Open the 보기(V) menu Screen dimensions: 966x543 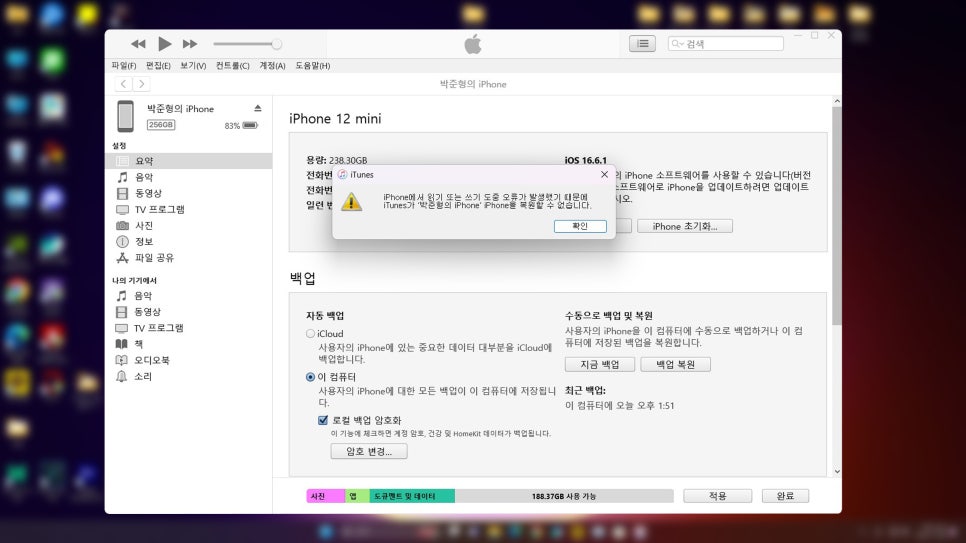[193, 65]
